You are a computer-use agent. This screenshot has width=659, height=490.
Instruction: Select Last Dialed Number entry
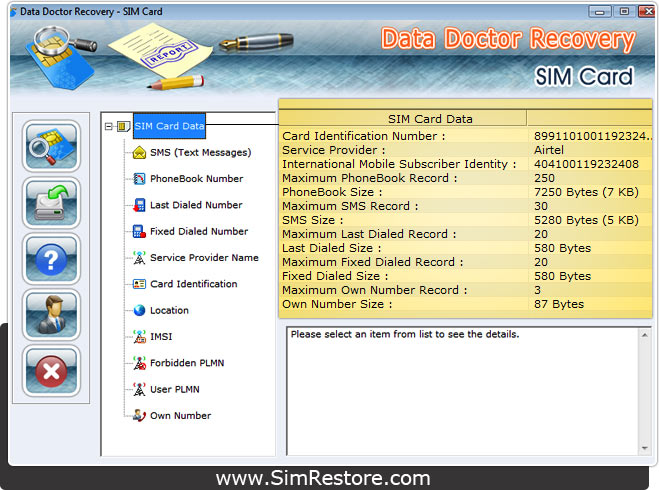[x=196, y=205]
